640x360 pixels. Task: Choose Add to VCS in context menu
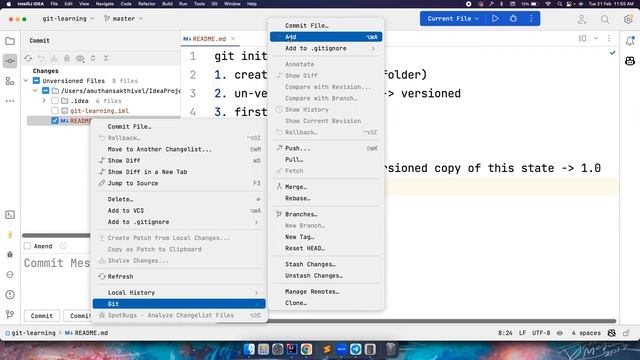[x=179, y=211]
